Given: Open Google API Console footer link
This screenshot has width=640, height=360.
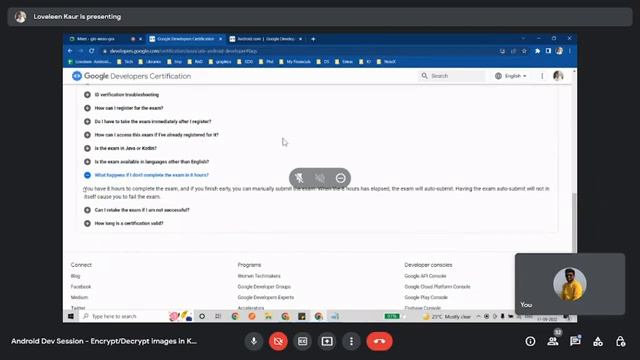Looking at the screenshot, I should (x=425, y=276).
